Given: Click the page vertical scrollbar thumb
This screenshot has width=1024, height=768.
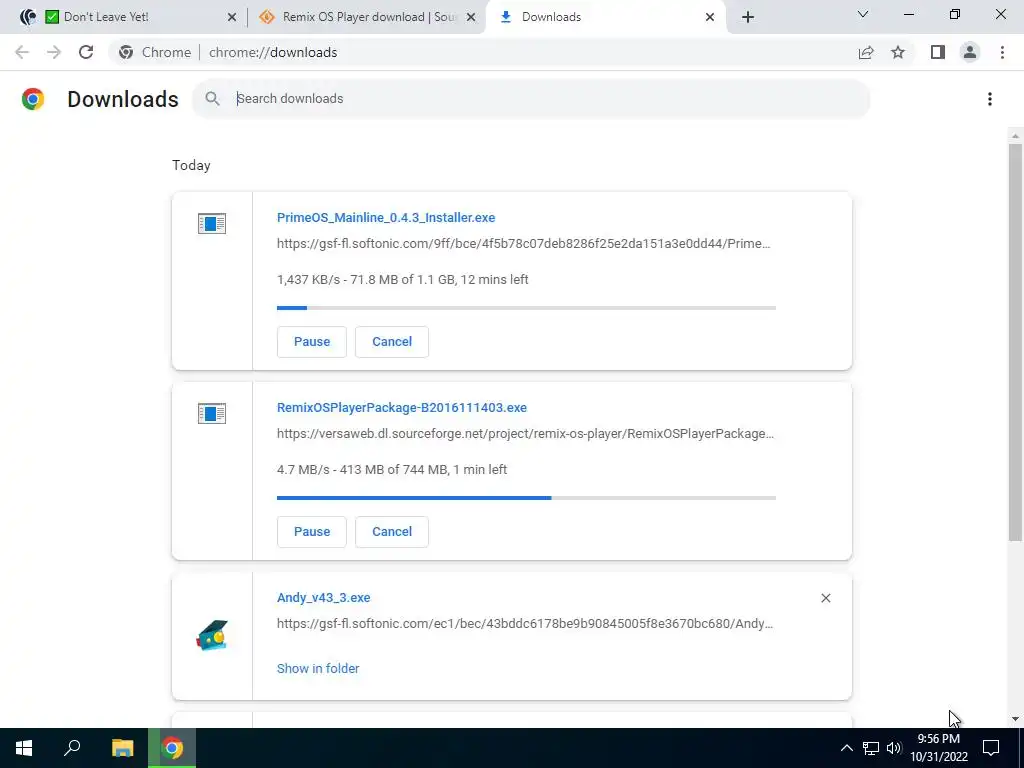Looking at the screenshot, I should (x=1015, y=342).
